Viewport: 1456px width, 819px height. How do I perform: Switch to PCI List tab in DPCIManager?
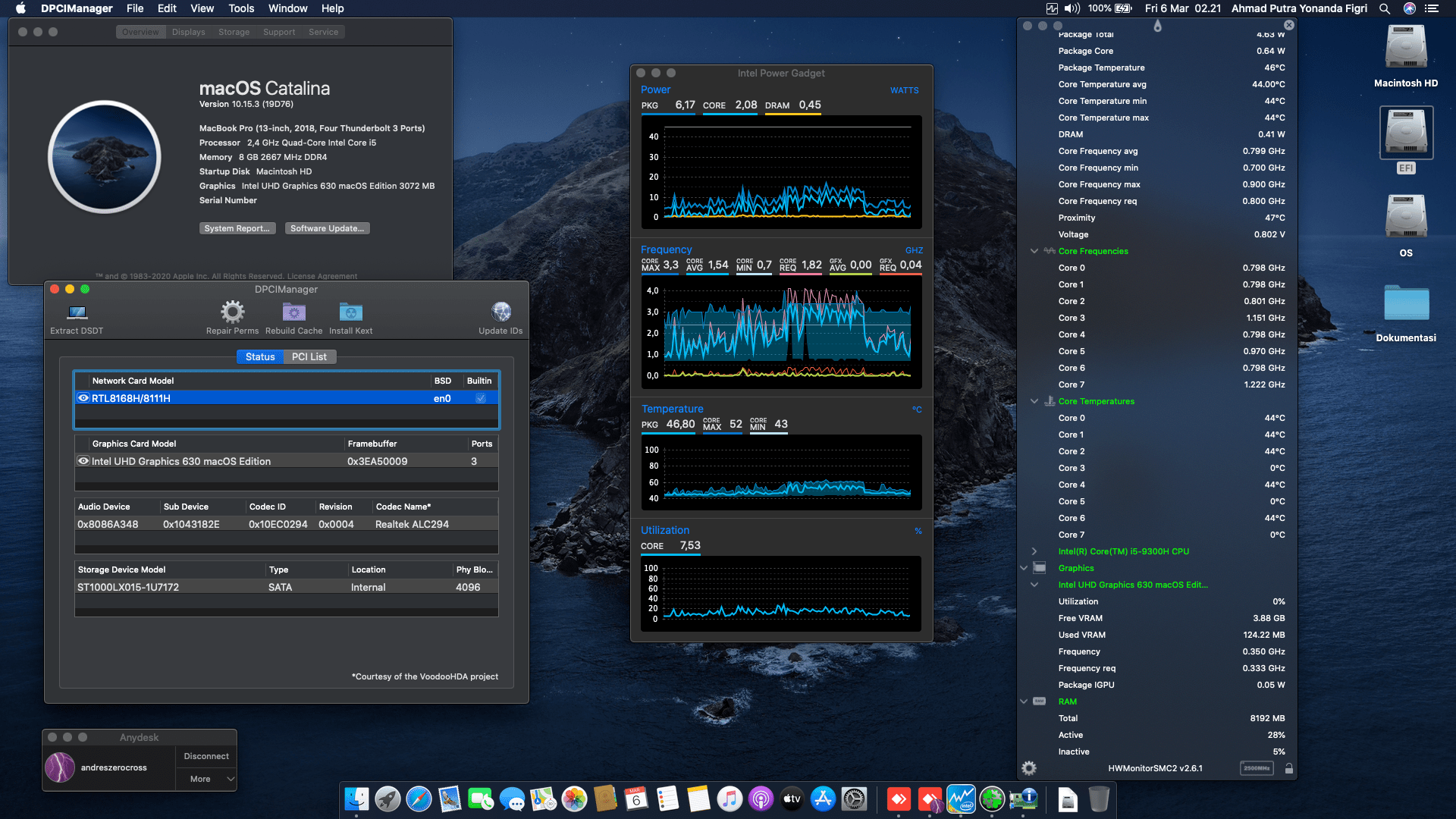point(309,356)
